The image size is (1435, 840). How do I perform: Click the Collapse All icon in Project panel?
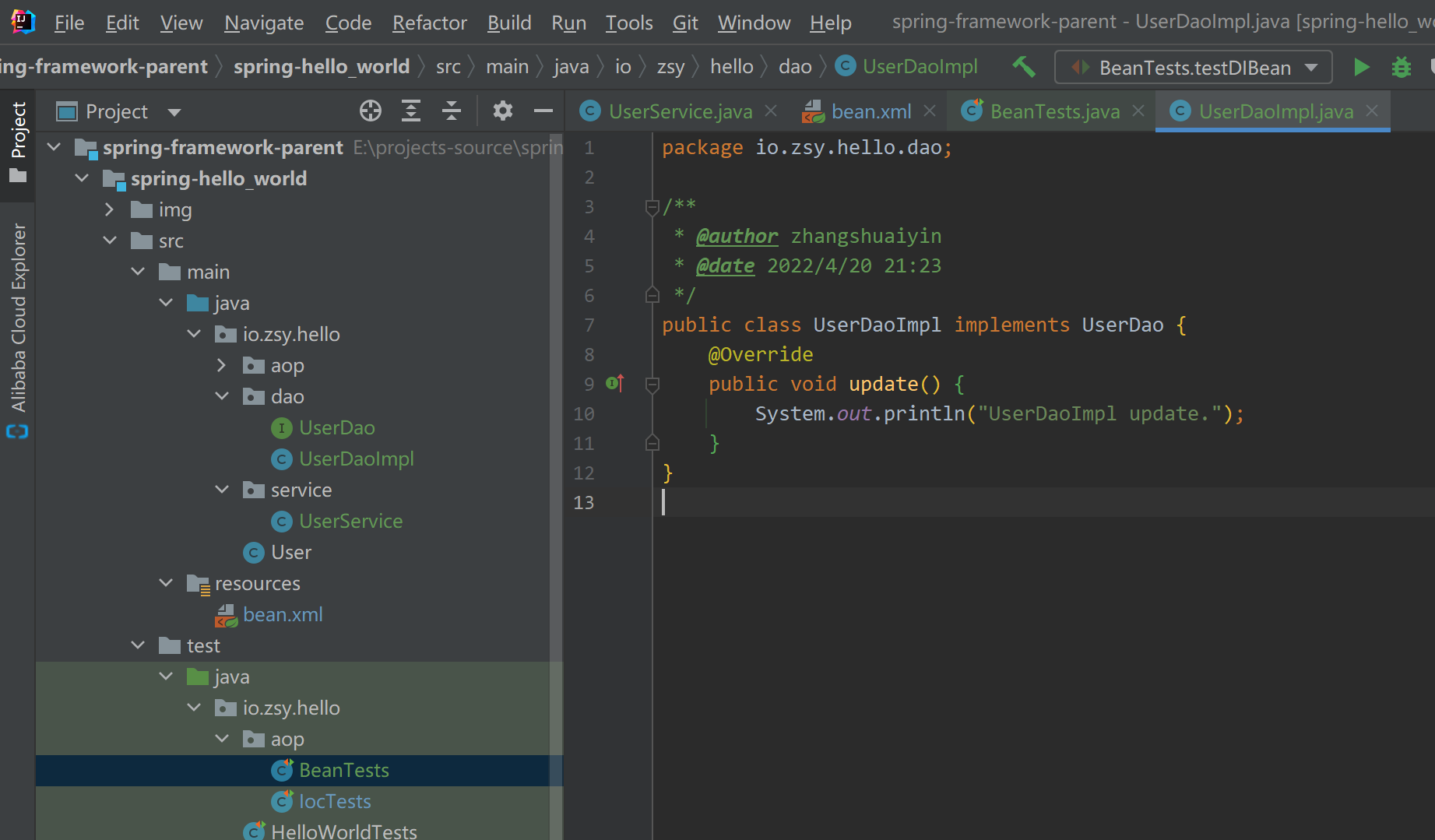(452, 111)
